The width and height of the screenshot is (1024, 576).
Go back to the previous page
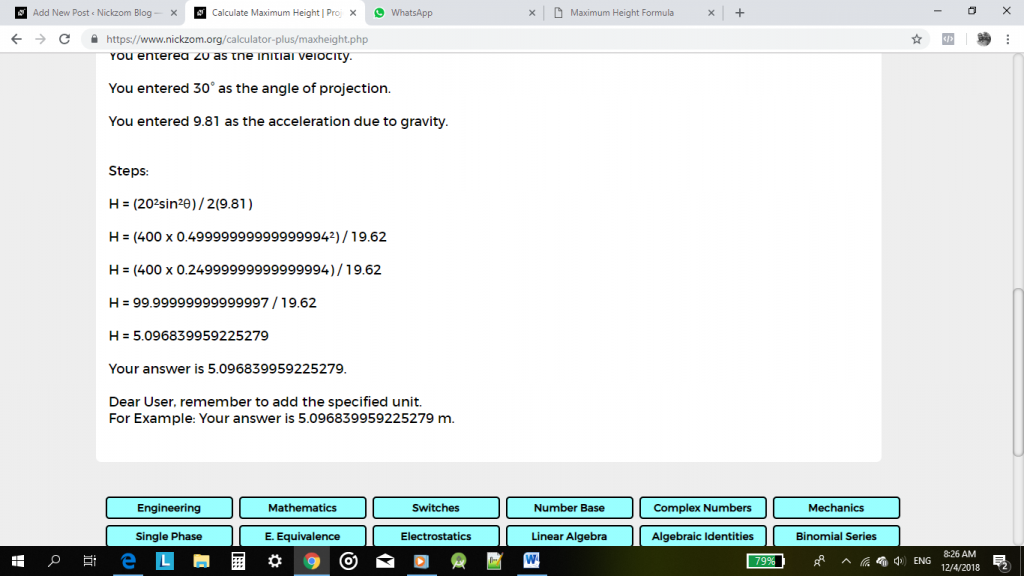tap(16, 39)
